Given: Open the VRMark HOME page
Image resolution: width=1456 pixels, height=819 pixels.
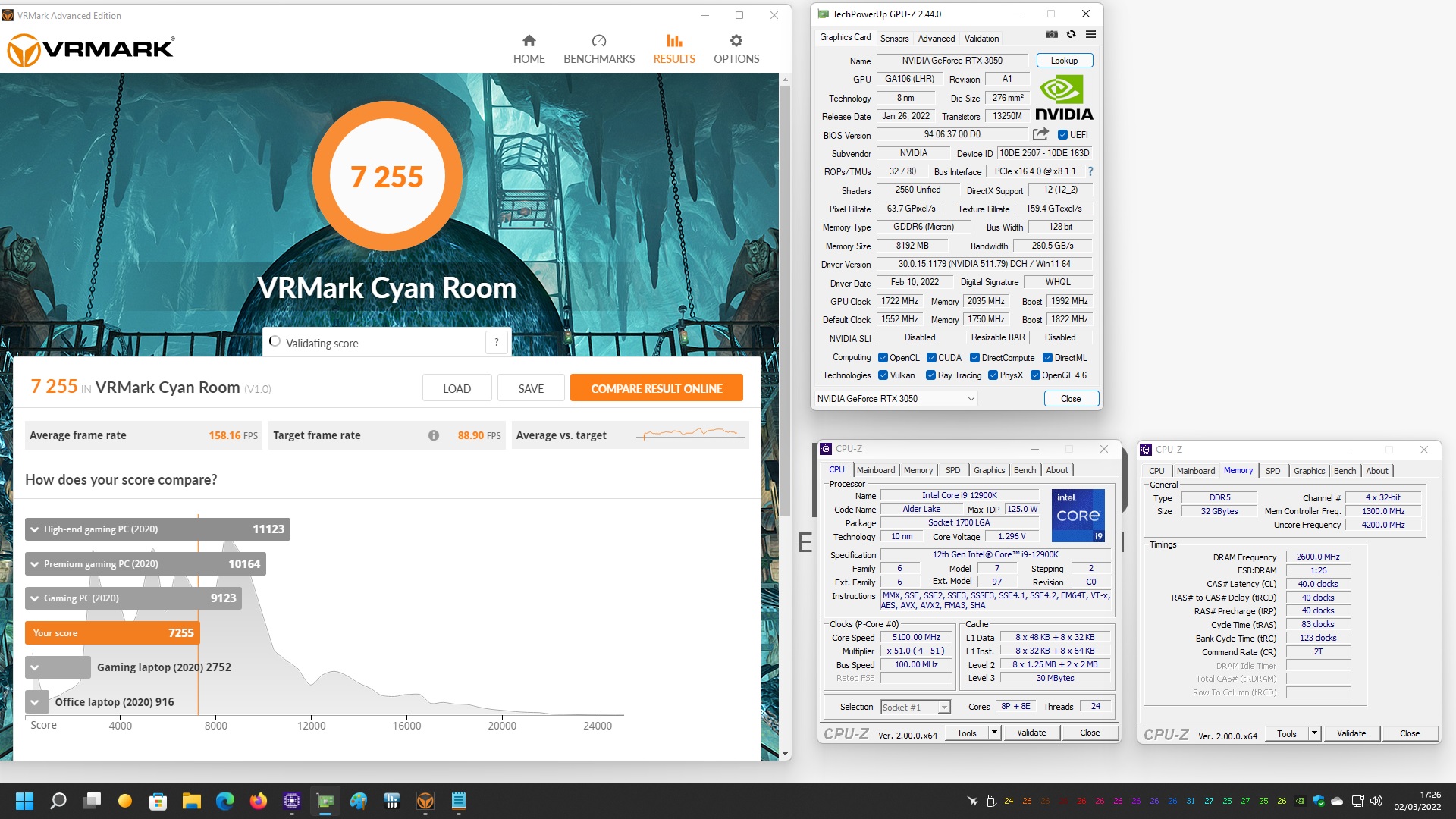Looking at the screenshot, I should pyautogui.click(x=529, y=49).
